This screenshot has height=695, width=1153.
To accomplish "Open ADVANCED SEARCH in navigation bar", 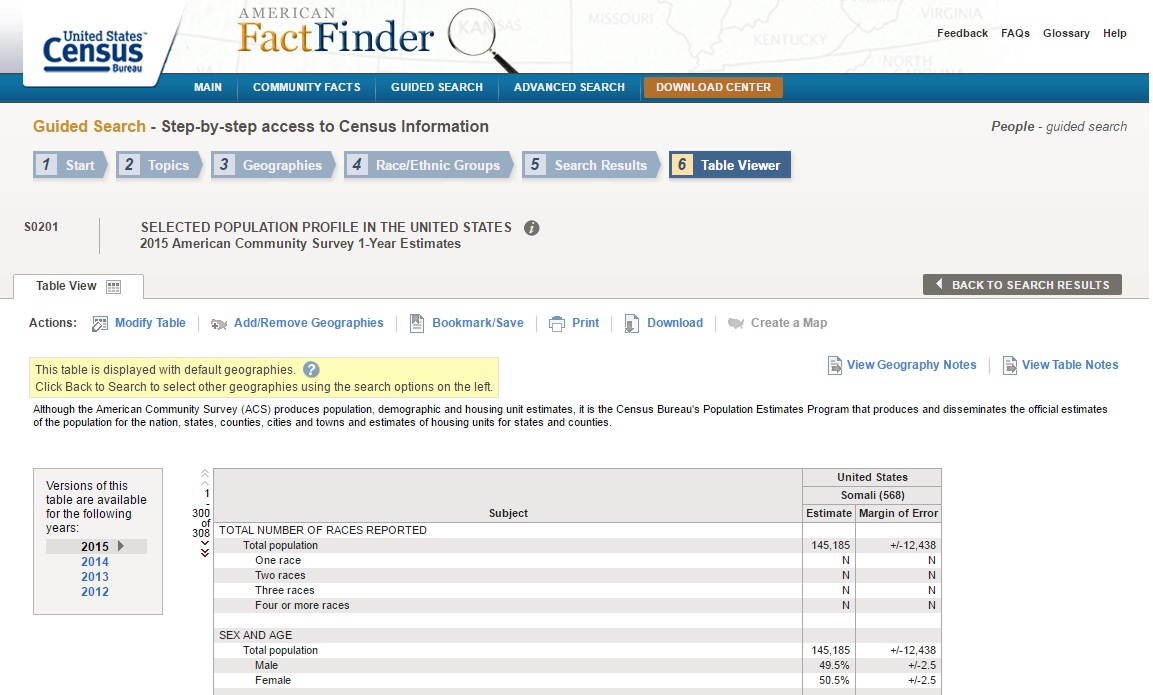I will click(569, 87).
